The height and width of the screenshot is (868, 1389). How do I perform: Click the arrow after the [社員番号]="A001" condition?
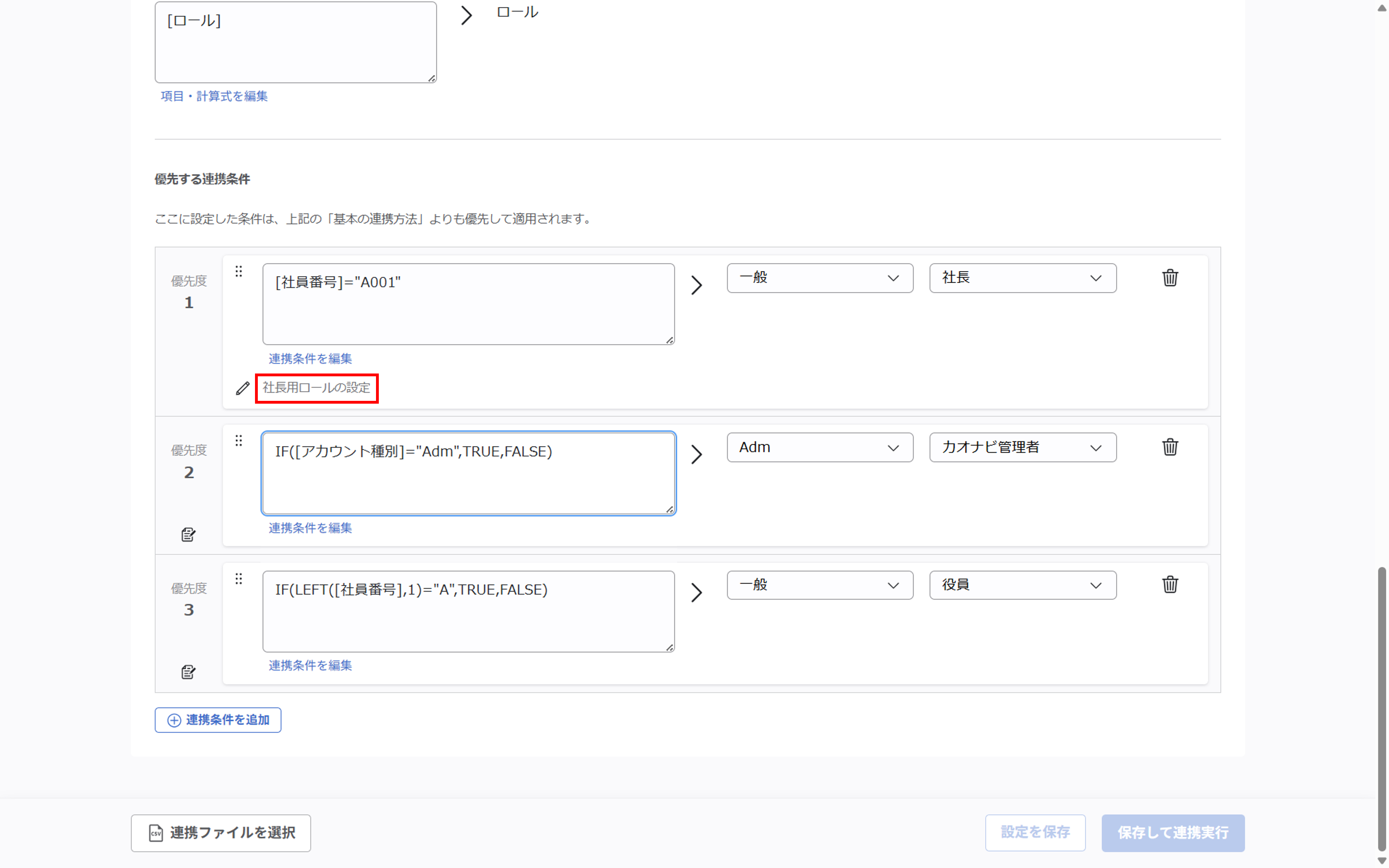pos(696,285)
